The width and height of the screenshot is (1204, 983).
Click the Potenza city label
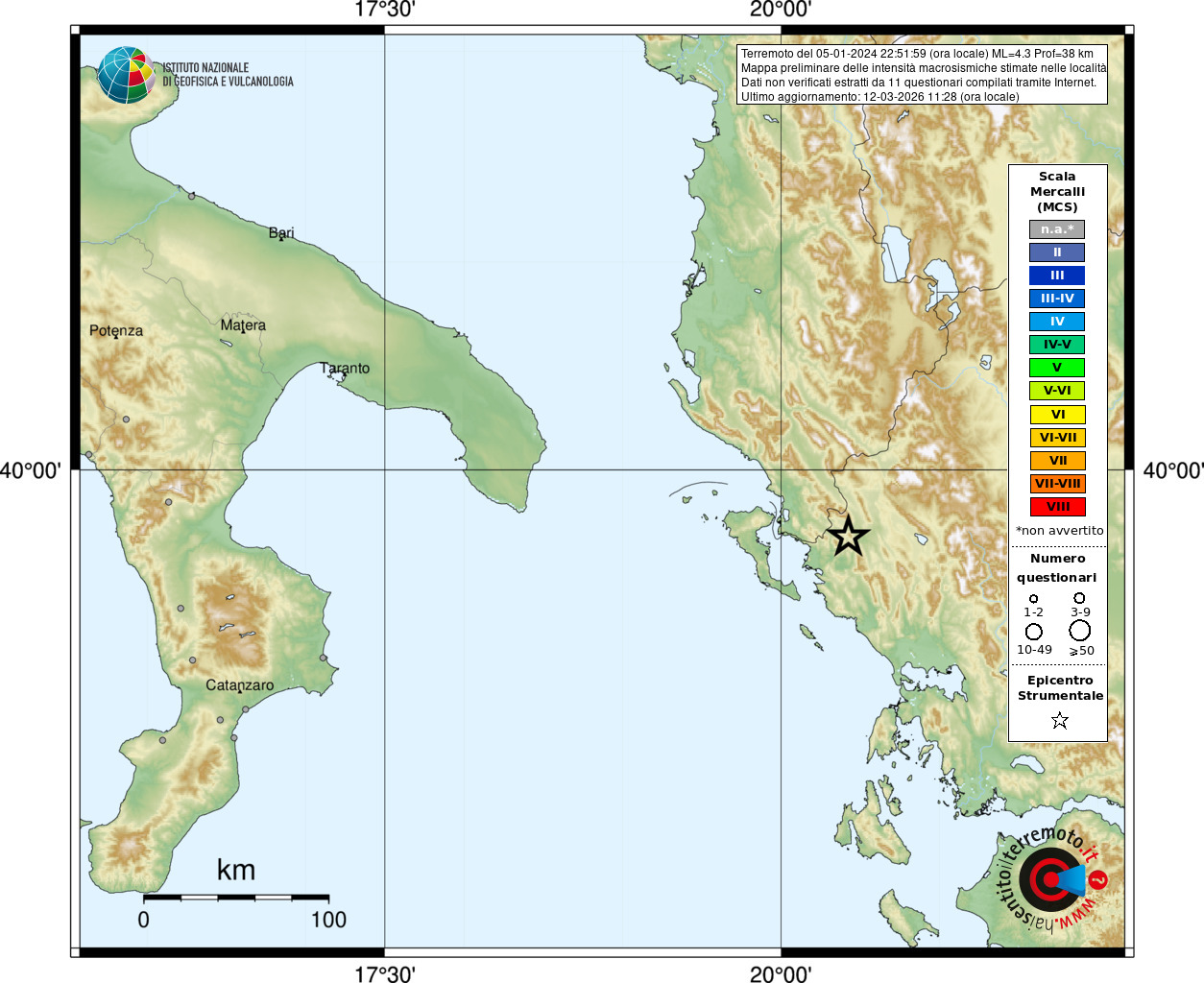click(116, 330)
